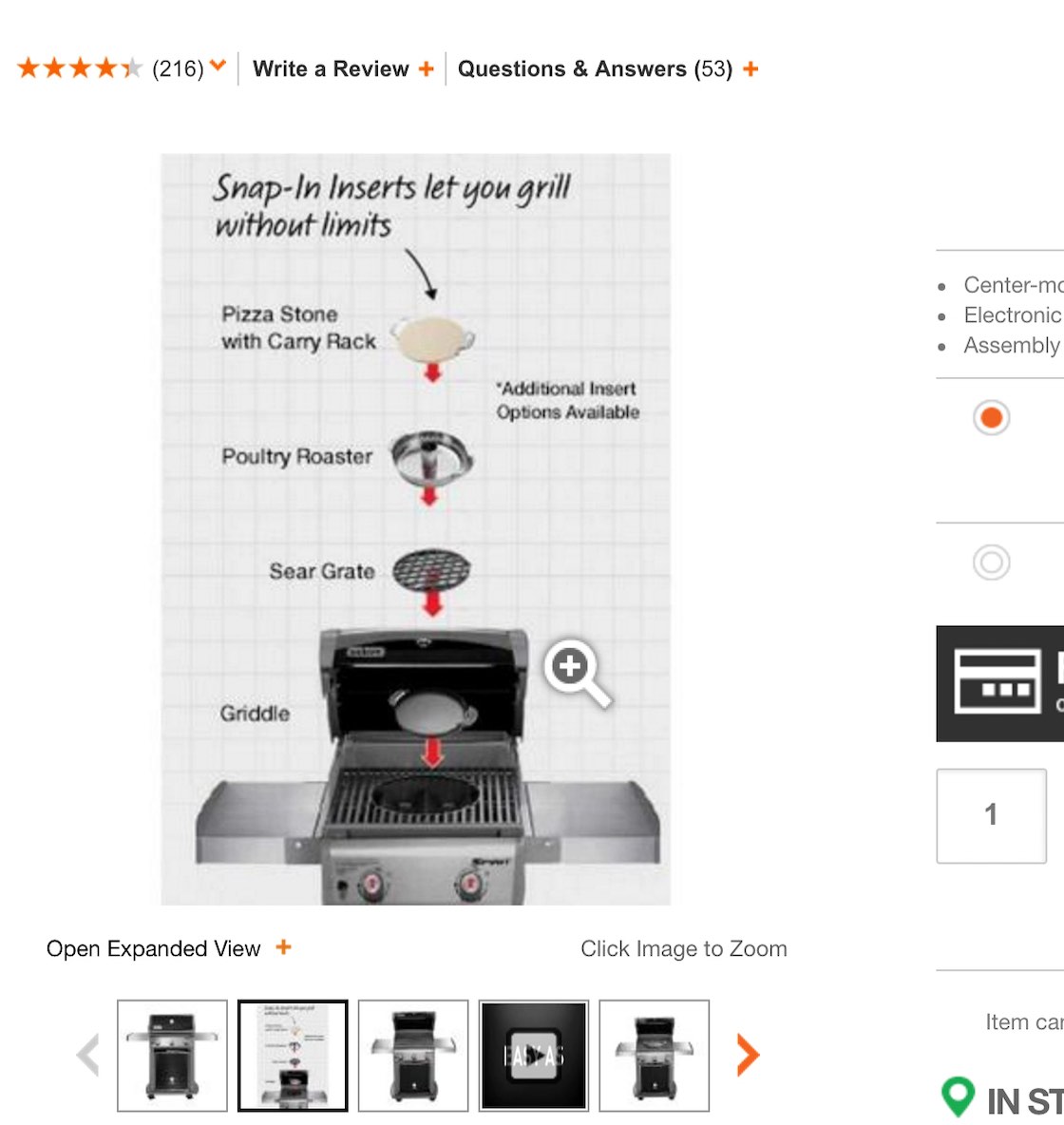1064x1125 pixels.
Task: Click the Write a Review link
Action: coord(331,68)
